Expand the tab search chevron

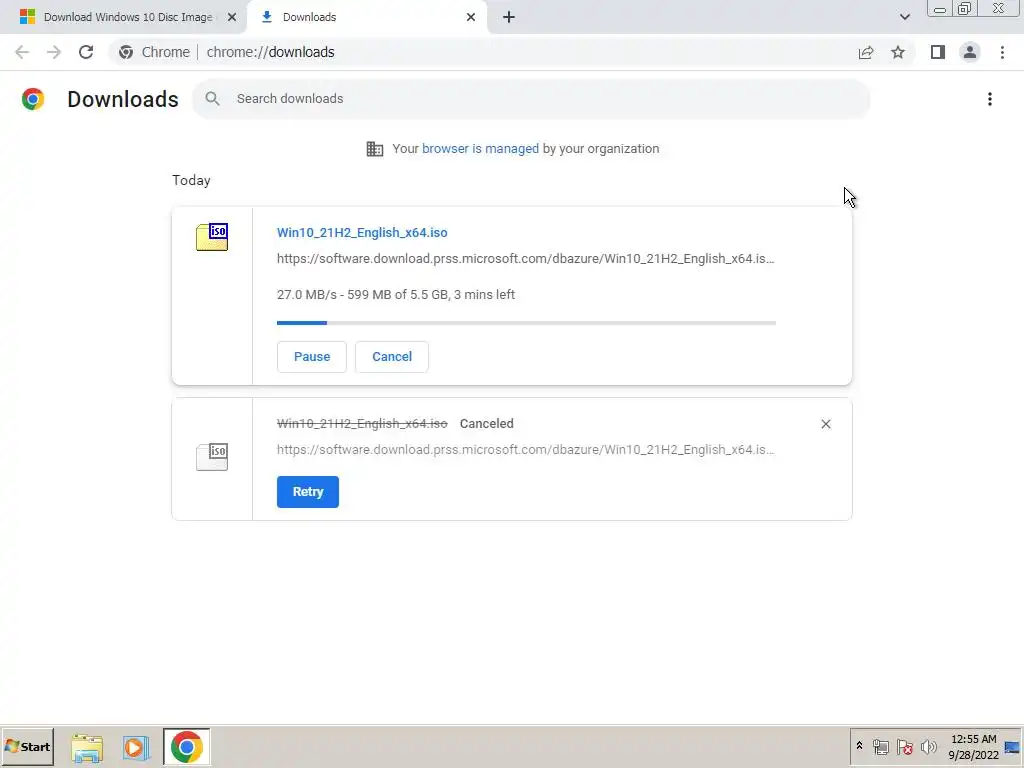tap(904, 17)
